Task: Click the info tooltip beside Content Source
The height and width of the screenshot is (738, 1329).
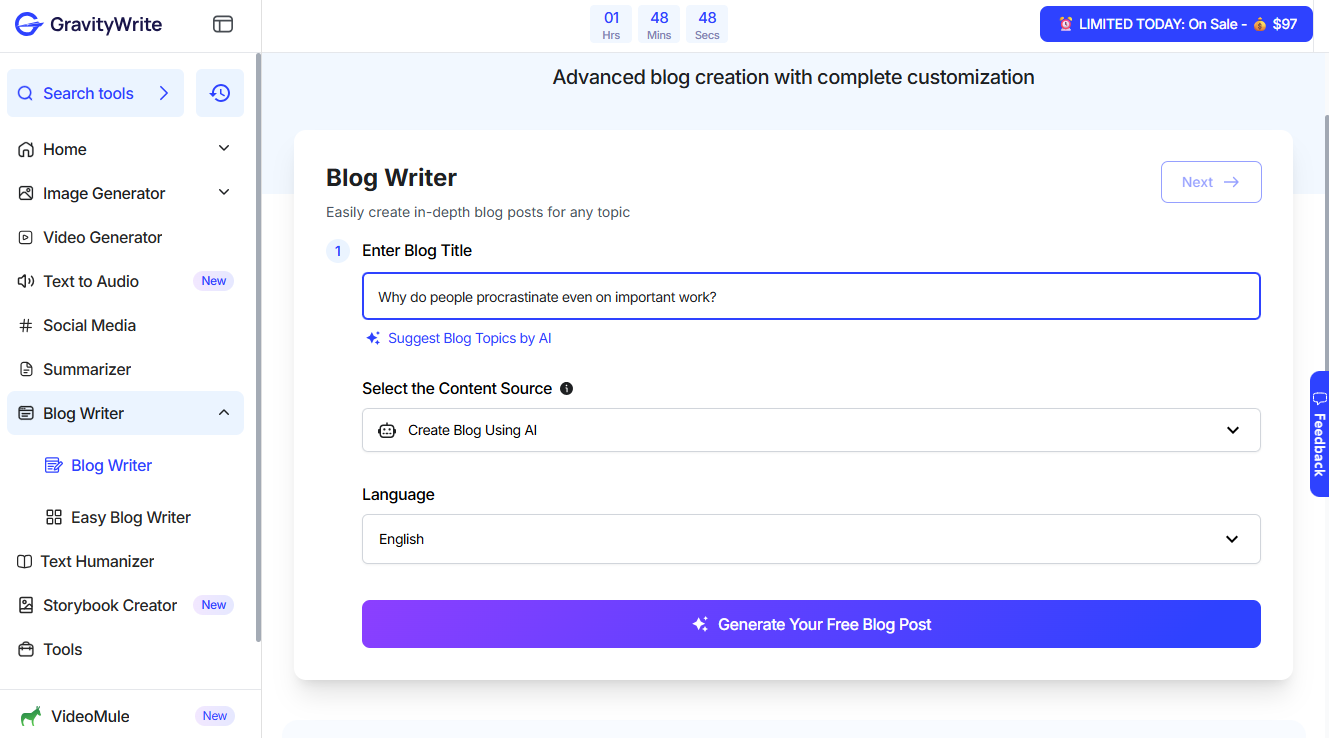Action: click(567, 388)
